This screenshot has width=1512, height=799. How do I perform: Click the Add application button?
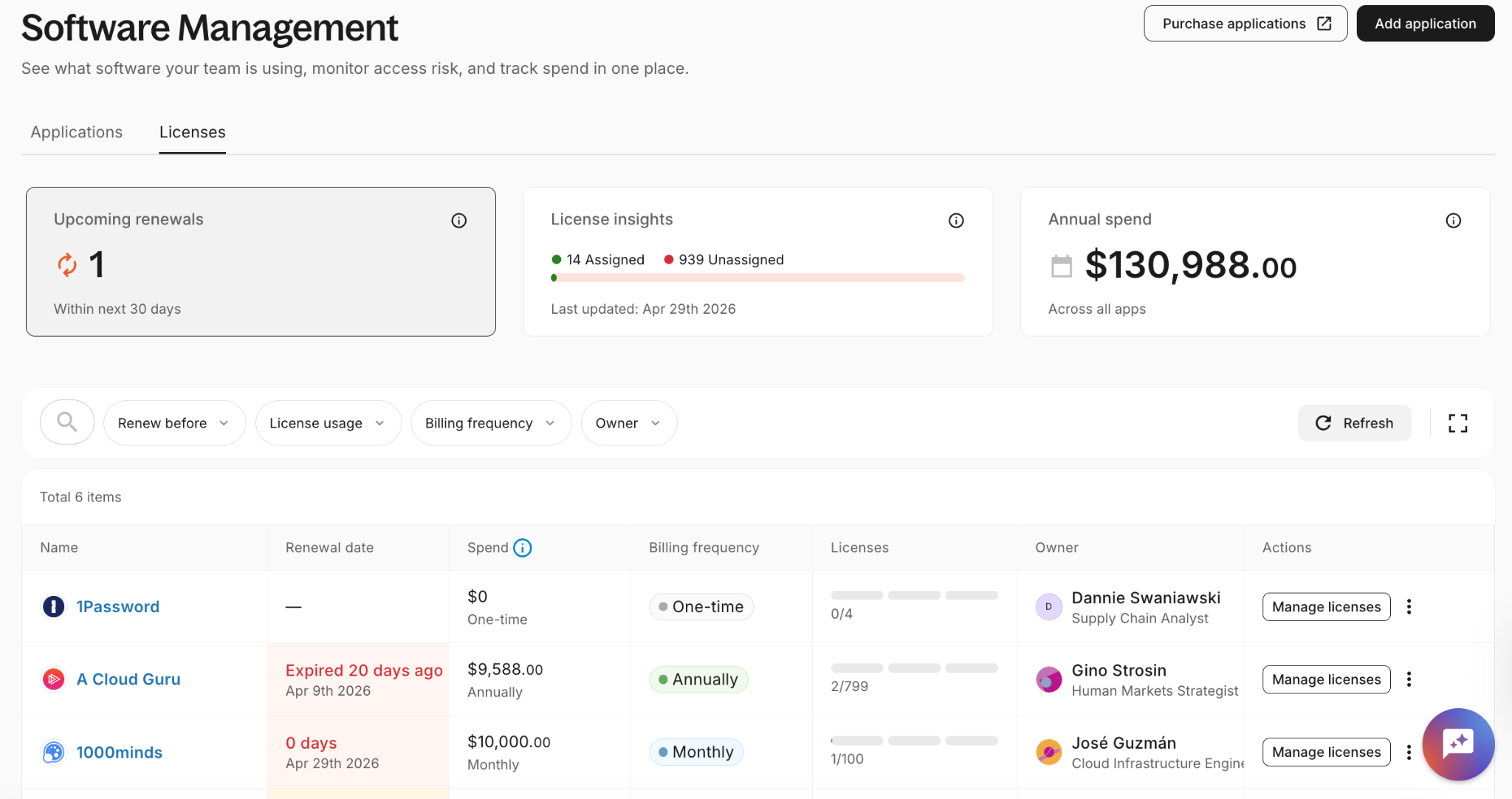point(1425,24)
